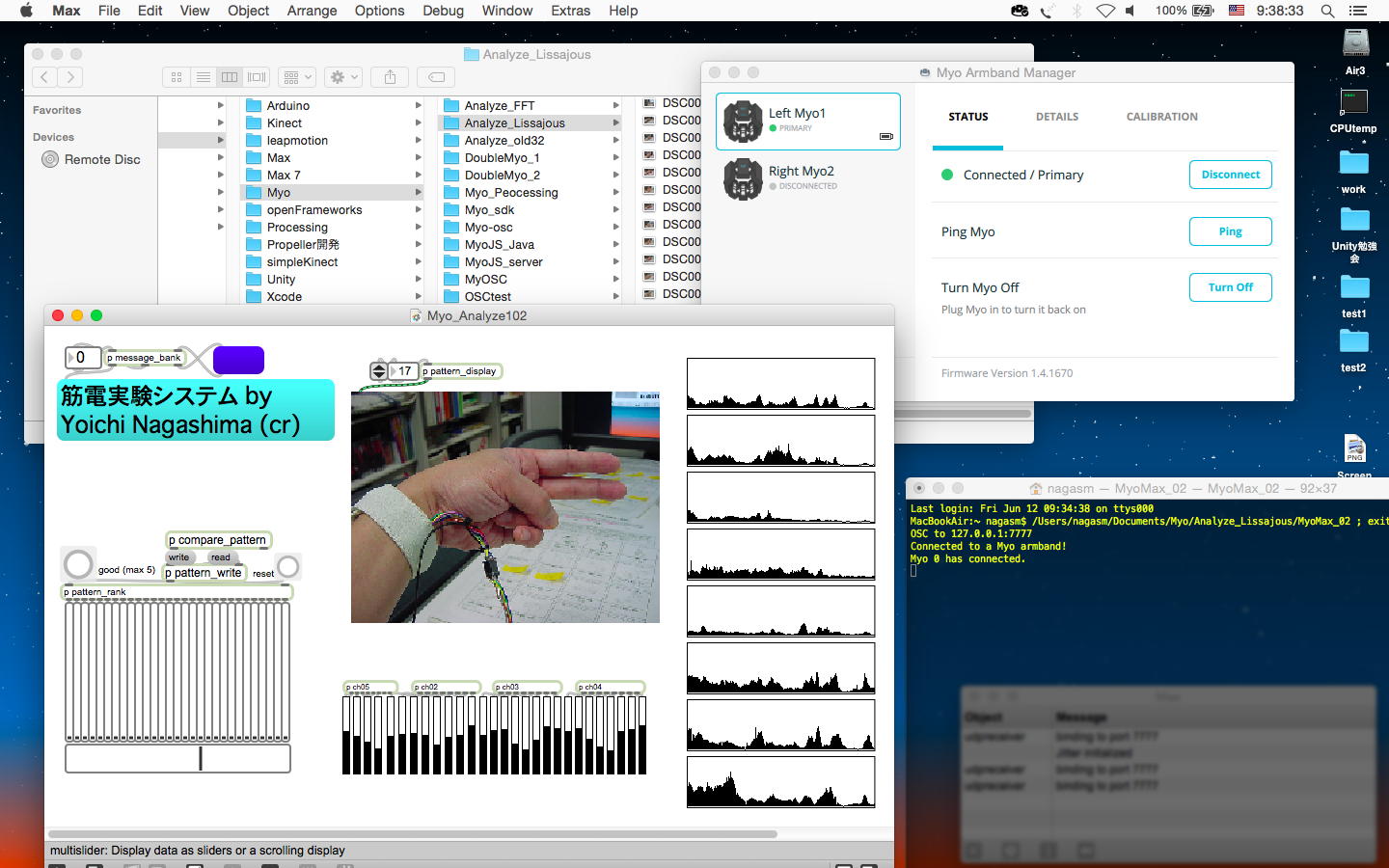Screen dimensions: 1389x868
Task: Expand the Myo folder arrow
Action: 418,192
